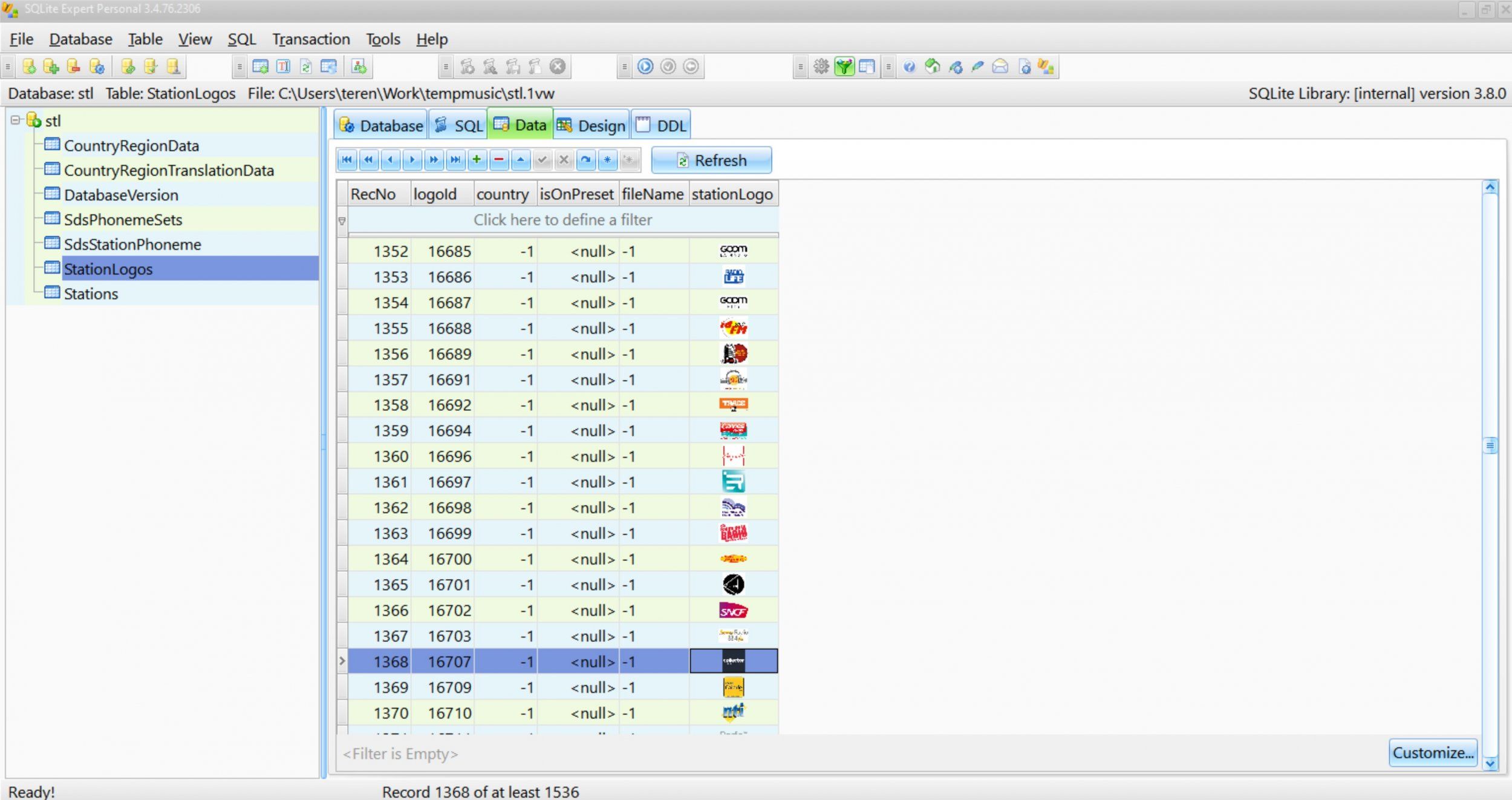Image resolution: width=1512 pixels, height=800 pixels.
Task: Click the Options gear icon in toolbar
Action: tap(821, 67)
